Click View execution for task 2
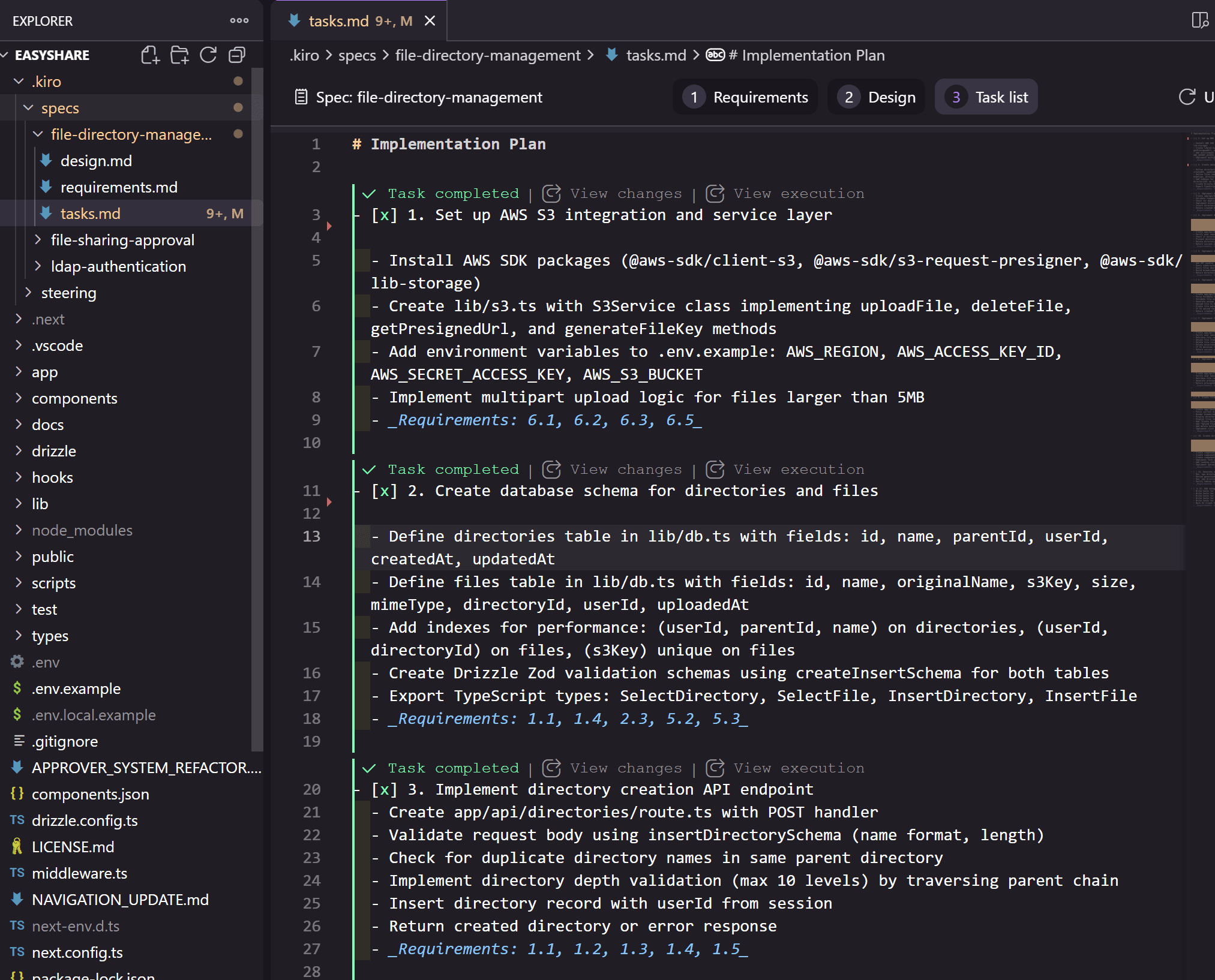The height and width of the screenshot is (980, 1215). pos(798,470)
